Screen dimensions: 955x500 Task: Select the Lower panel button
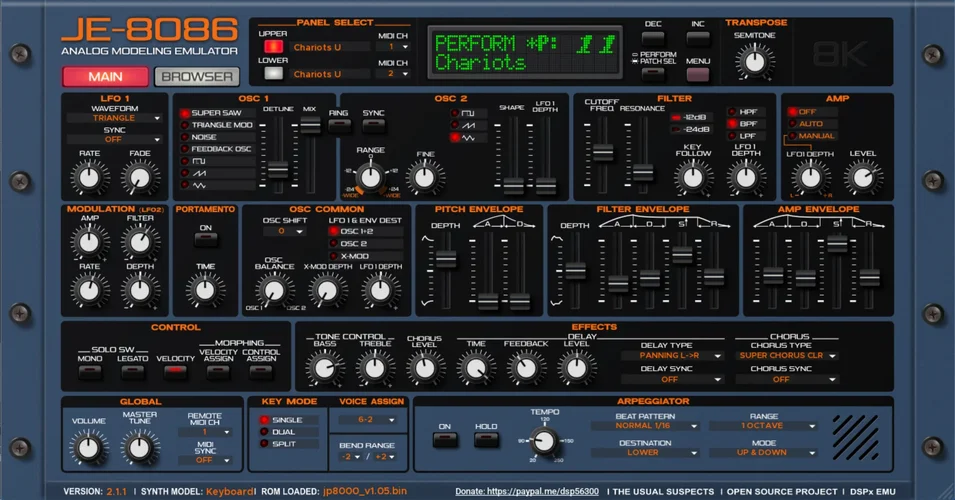point(273,74)
